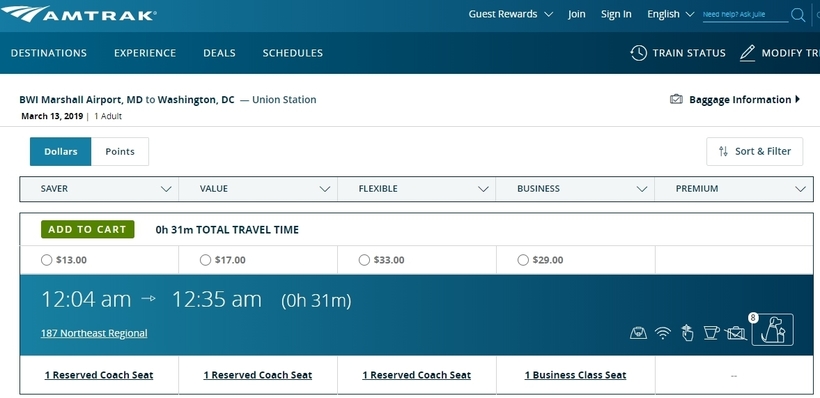This screenshot has width=820, height=398.
Task: Select the $13.00 Saver fare
Action: pos(47,260)
